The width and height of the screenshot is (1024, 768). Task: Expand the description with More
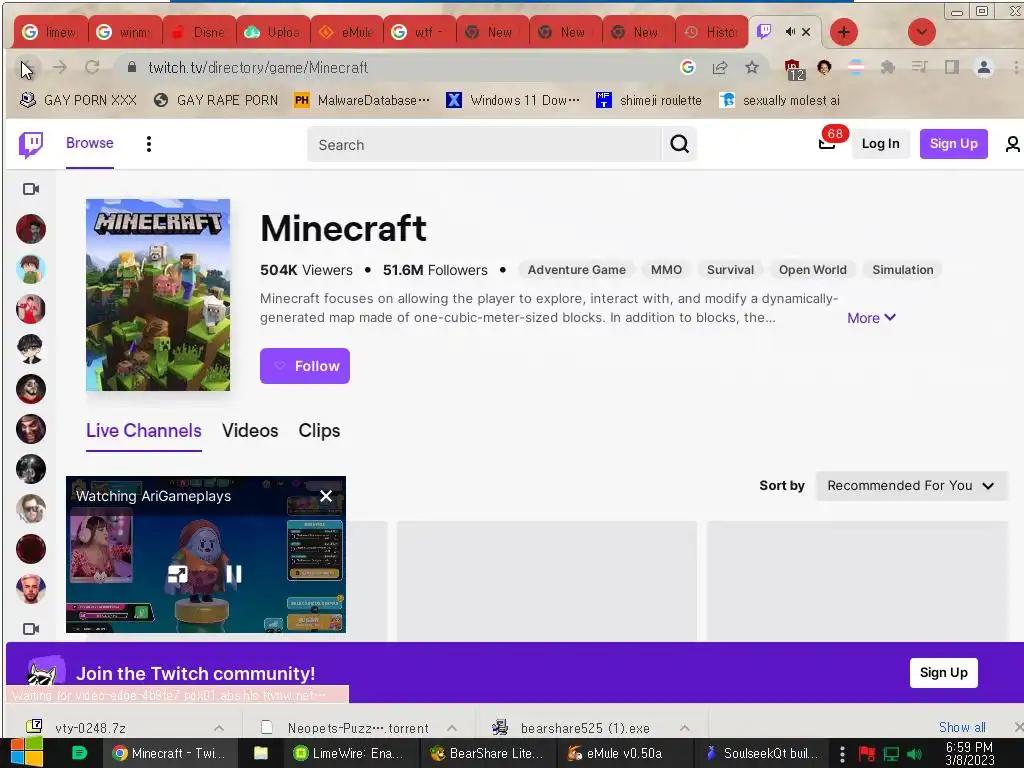pos(871,318)
